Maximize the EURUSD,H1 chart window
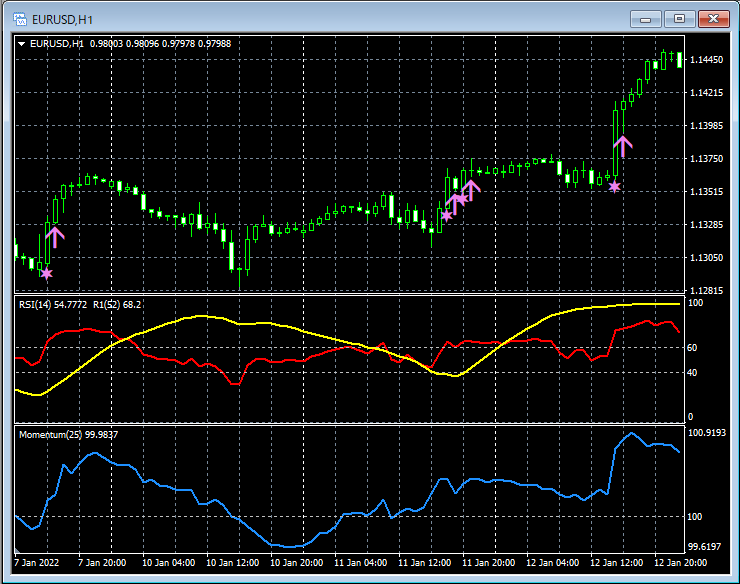 pos(679,18)
